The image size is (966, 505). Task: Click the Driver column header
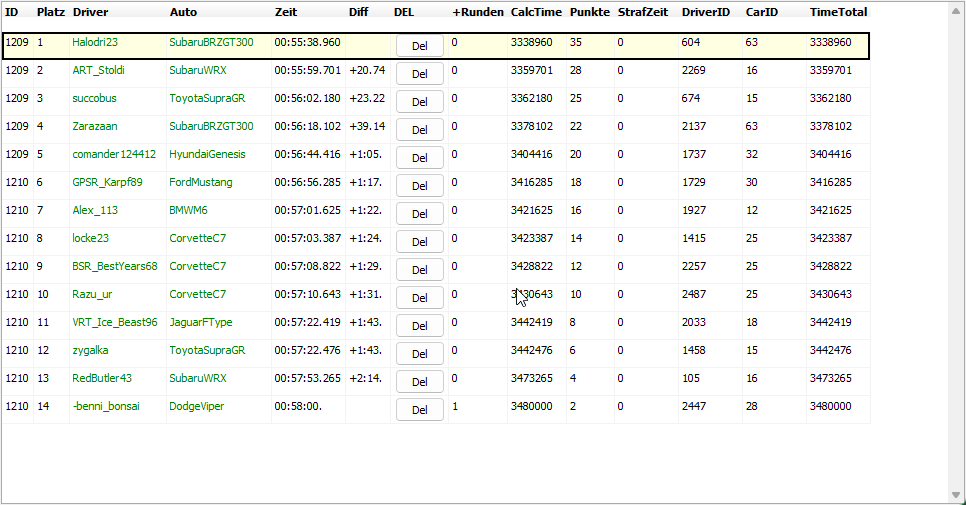pos(90,12)
